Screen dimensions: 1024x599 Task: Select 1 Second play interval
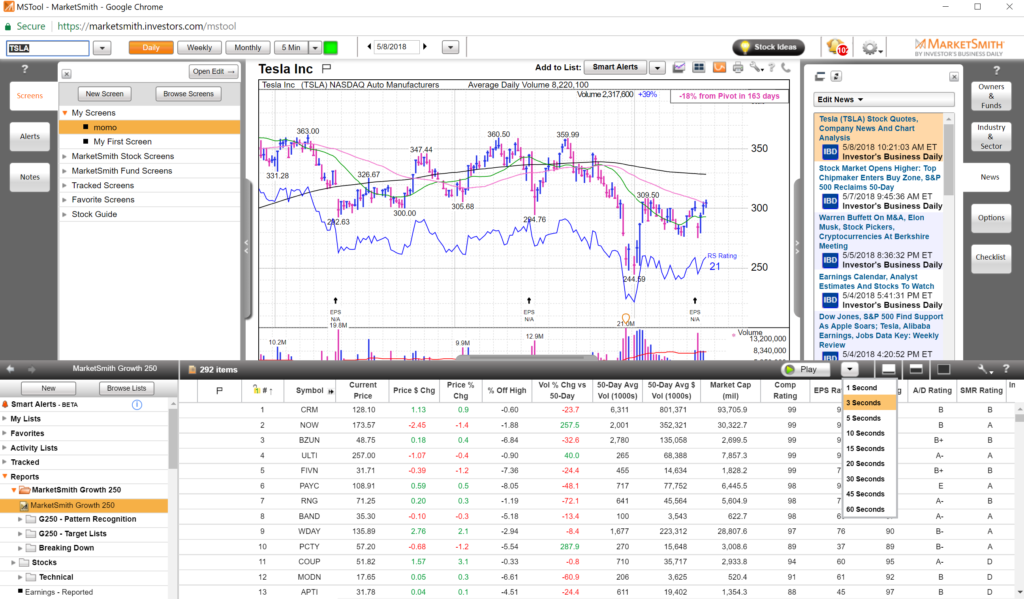pyautogui.click(x=869, y=388)
